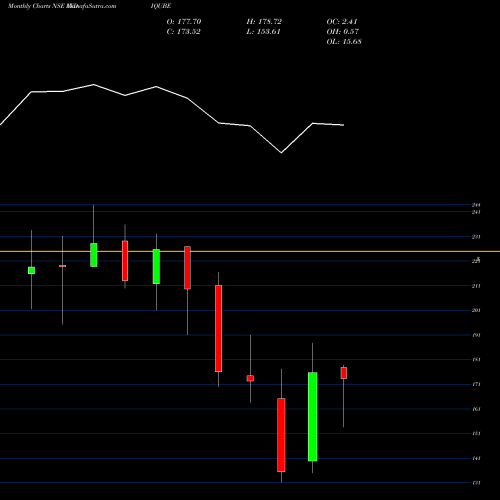Screen dimensions: 500x500
Task: Click the first small green candle
Action: [31, 270]
